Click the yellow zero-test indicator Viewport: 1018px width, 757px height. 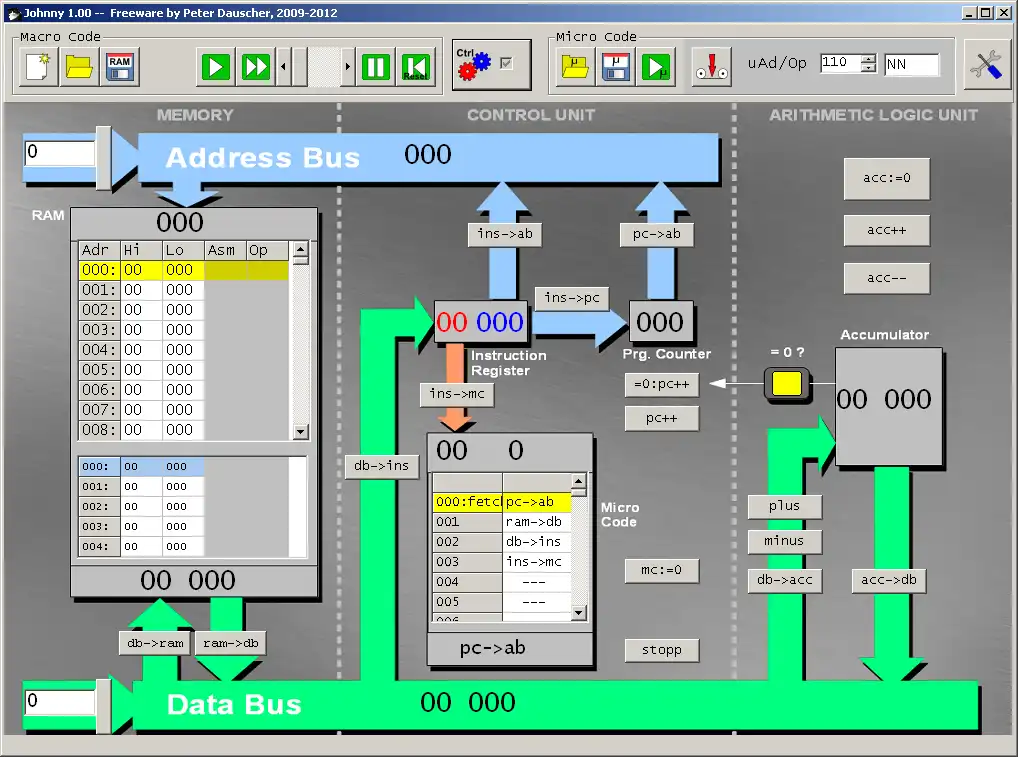[786, 383]
